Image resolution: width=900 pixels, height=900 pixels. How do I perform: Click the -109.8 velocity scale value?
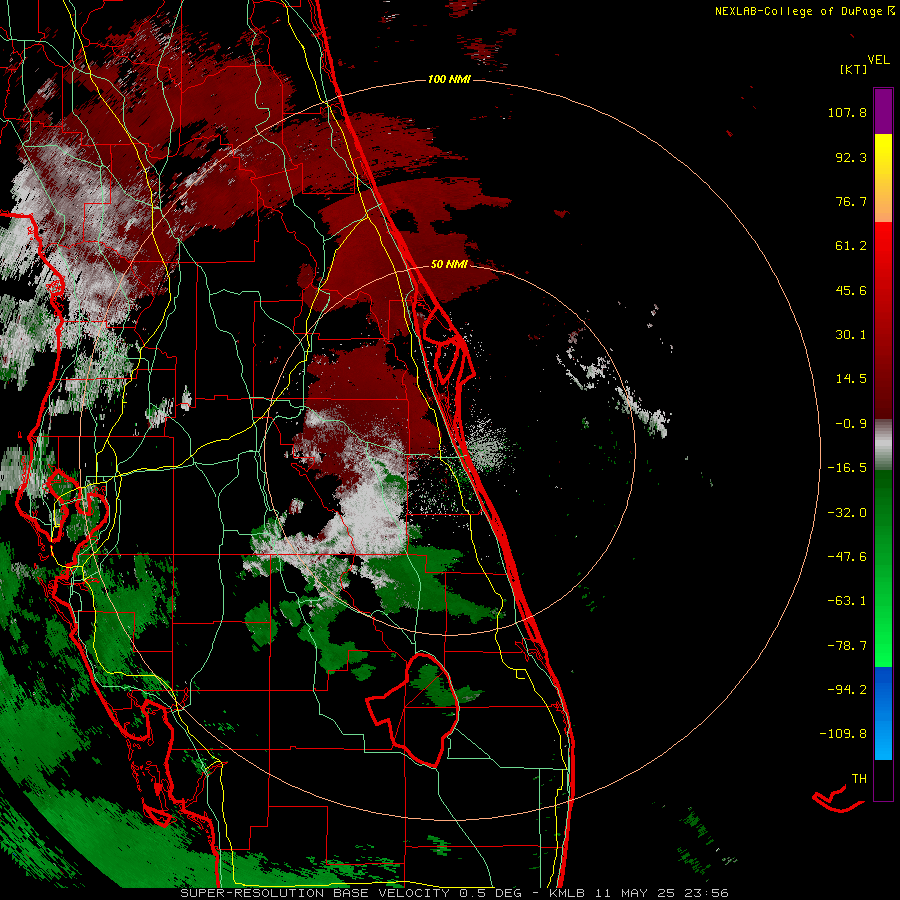tap(843, 734)
